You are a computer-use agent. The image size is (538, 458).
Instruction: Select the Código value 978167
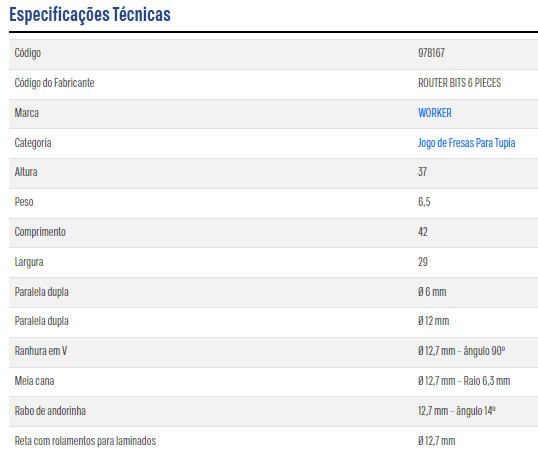tap(431, 53)
